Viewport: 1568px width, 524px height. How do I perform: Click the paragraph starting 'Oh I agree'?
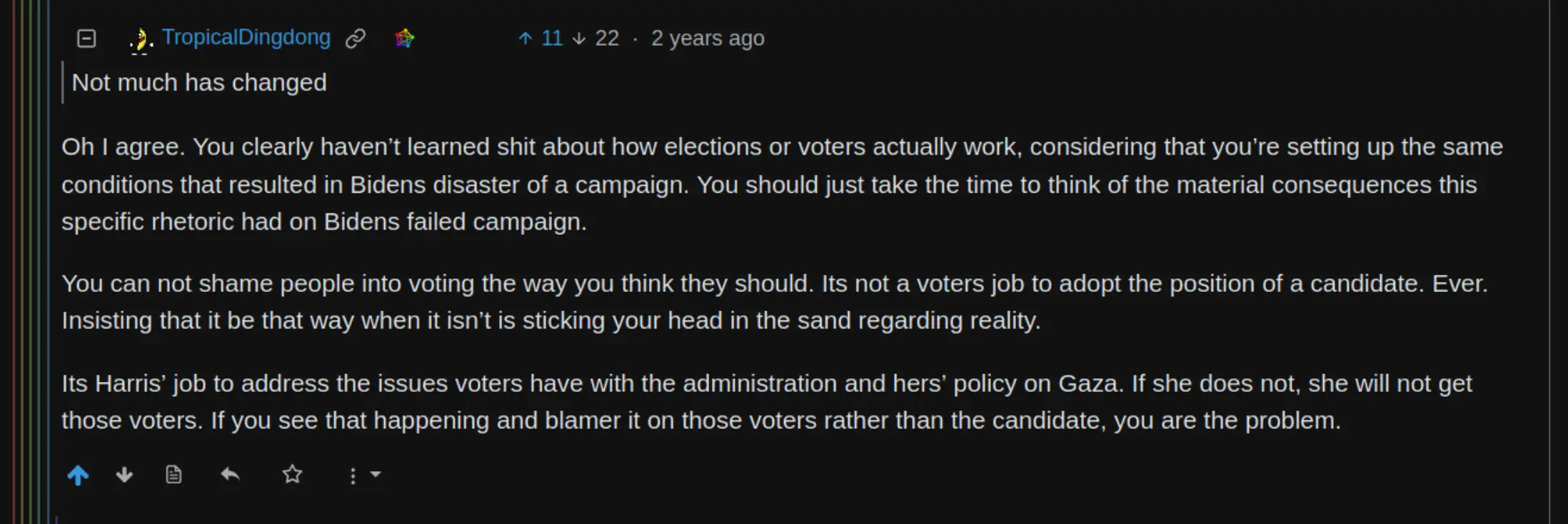(714, 184)
